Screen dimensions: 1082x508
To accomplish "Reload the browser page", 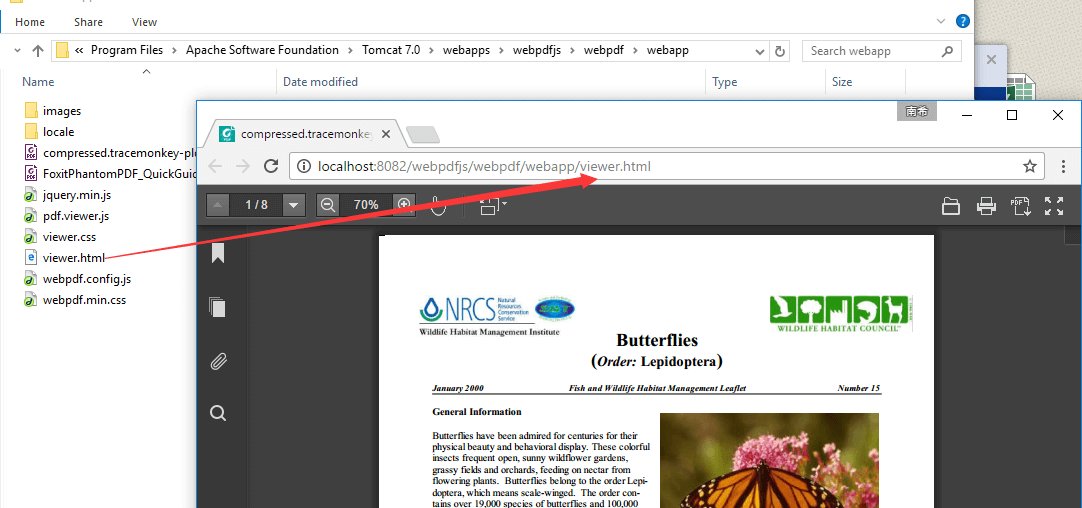I will click(x=271, y=166).
